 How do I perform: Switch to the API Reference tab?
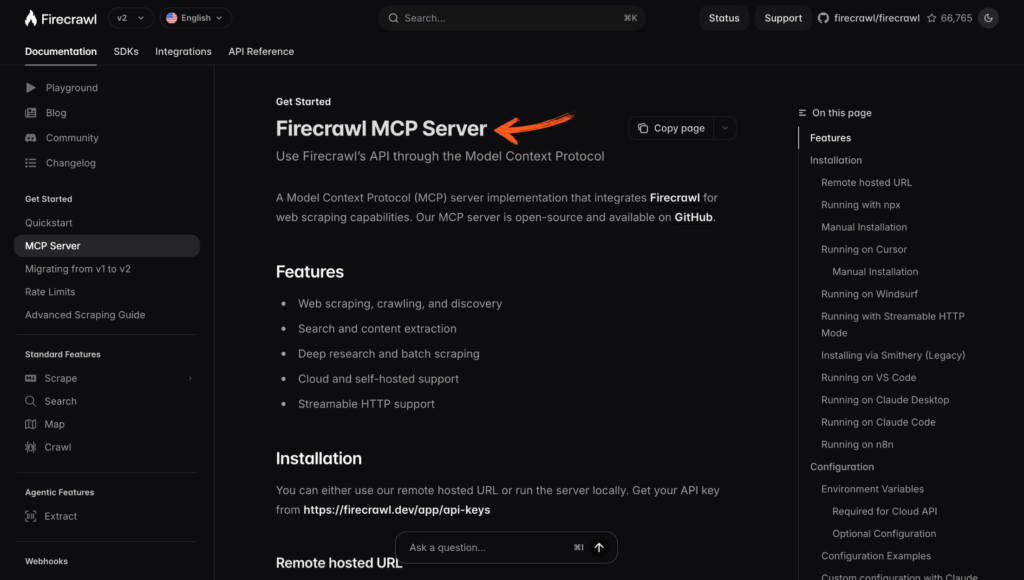click(261, 51)
